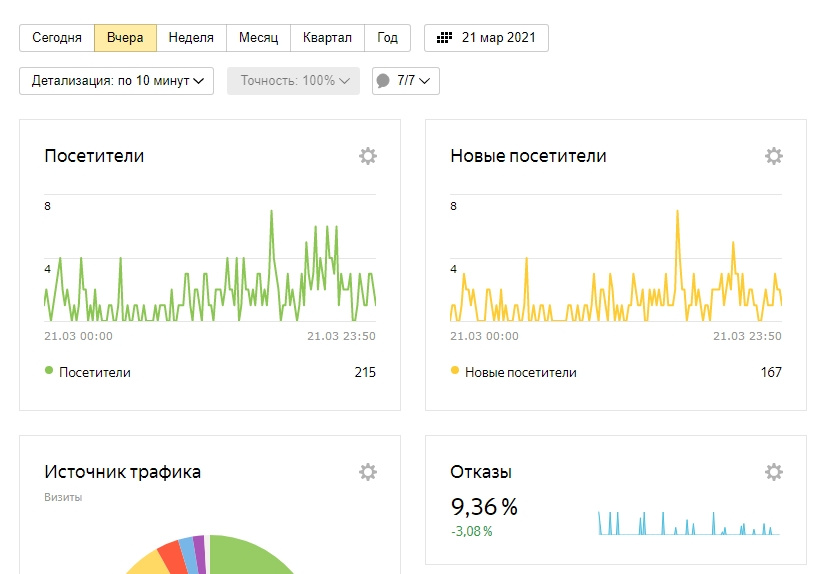Image resolution: width=823 pixels, height=574 pixels.
Task: Open settings gear of Отказы widget
Action: tap(774, 472)
